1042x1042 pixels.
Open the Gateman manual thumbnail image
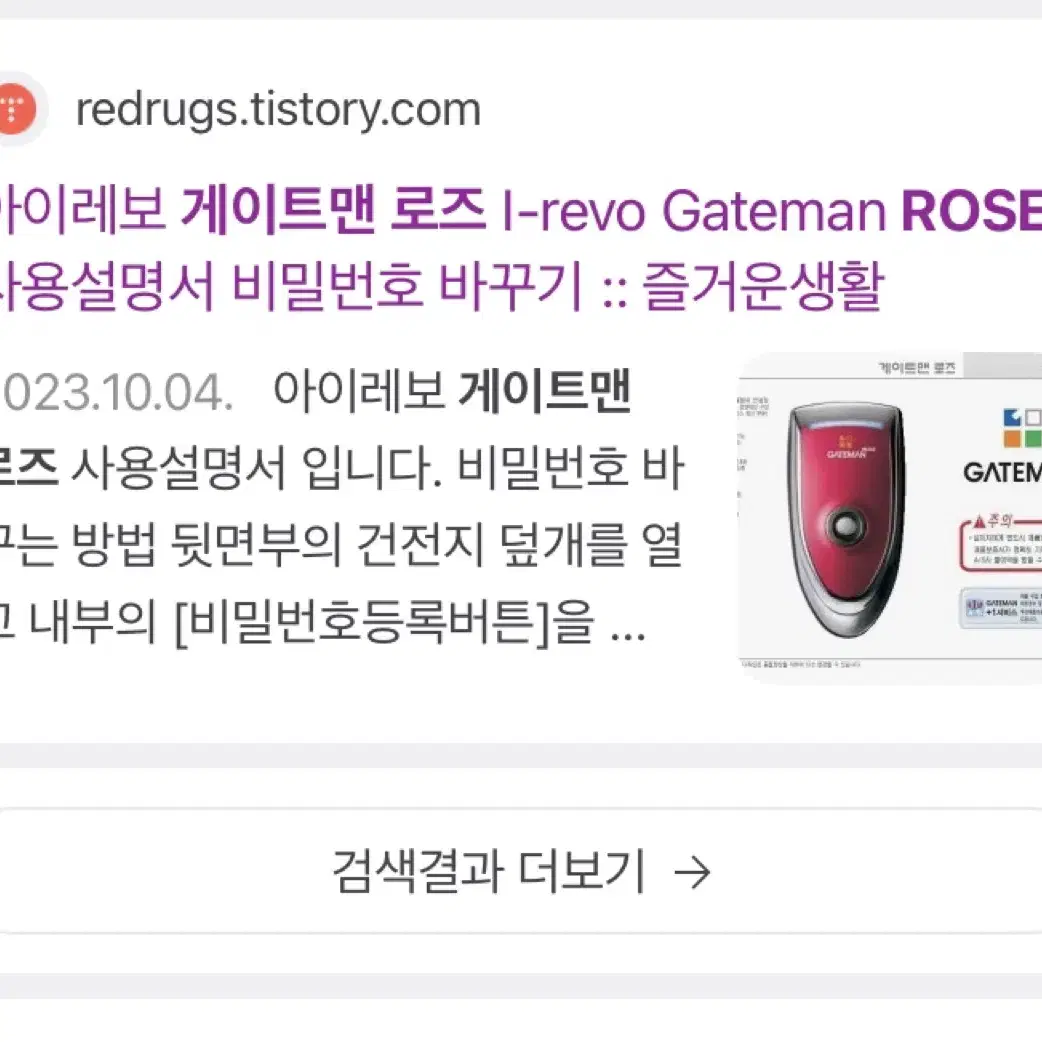pos(890,518)
